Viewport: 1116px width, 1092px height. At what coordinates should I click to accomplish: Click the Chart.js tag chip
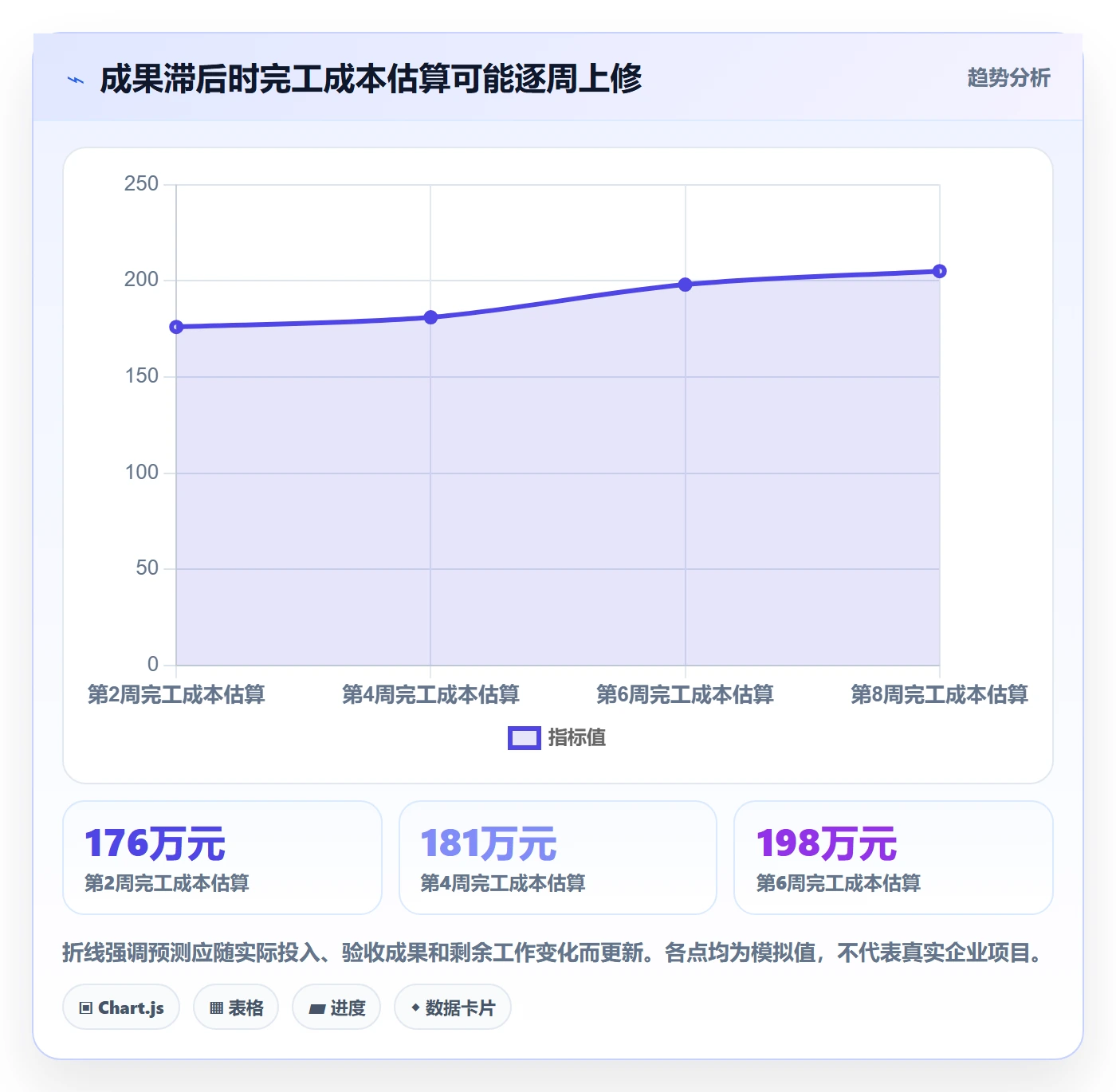[x=121, y=1008]
